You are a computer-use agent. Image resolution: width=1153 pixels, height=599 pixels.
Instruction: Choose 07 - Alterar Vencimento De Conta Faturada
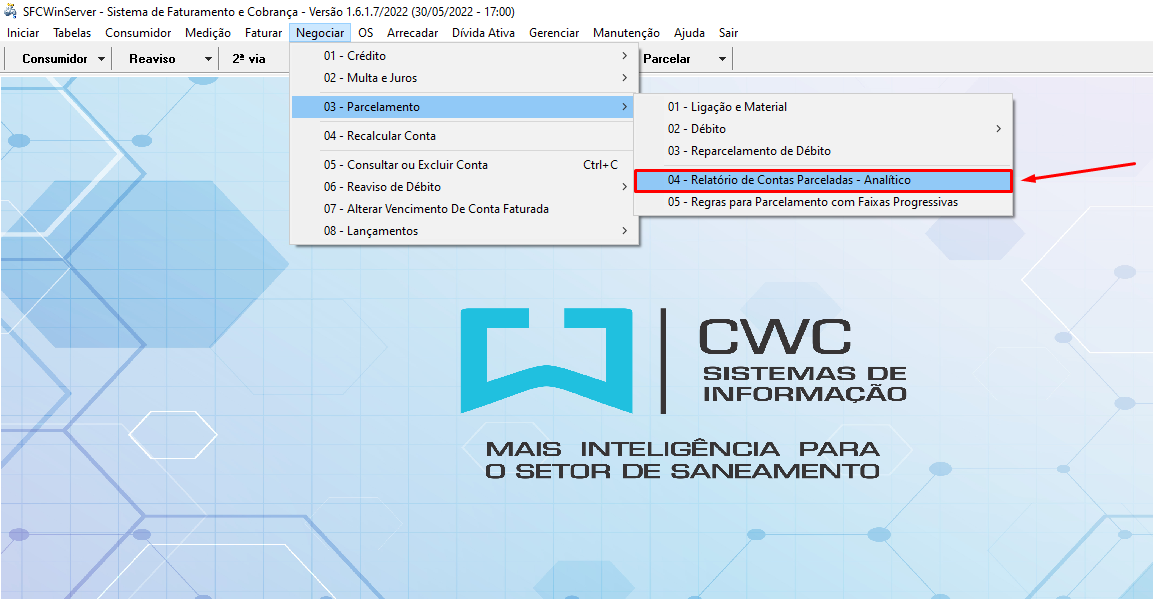(435, 209)
